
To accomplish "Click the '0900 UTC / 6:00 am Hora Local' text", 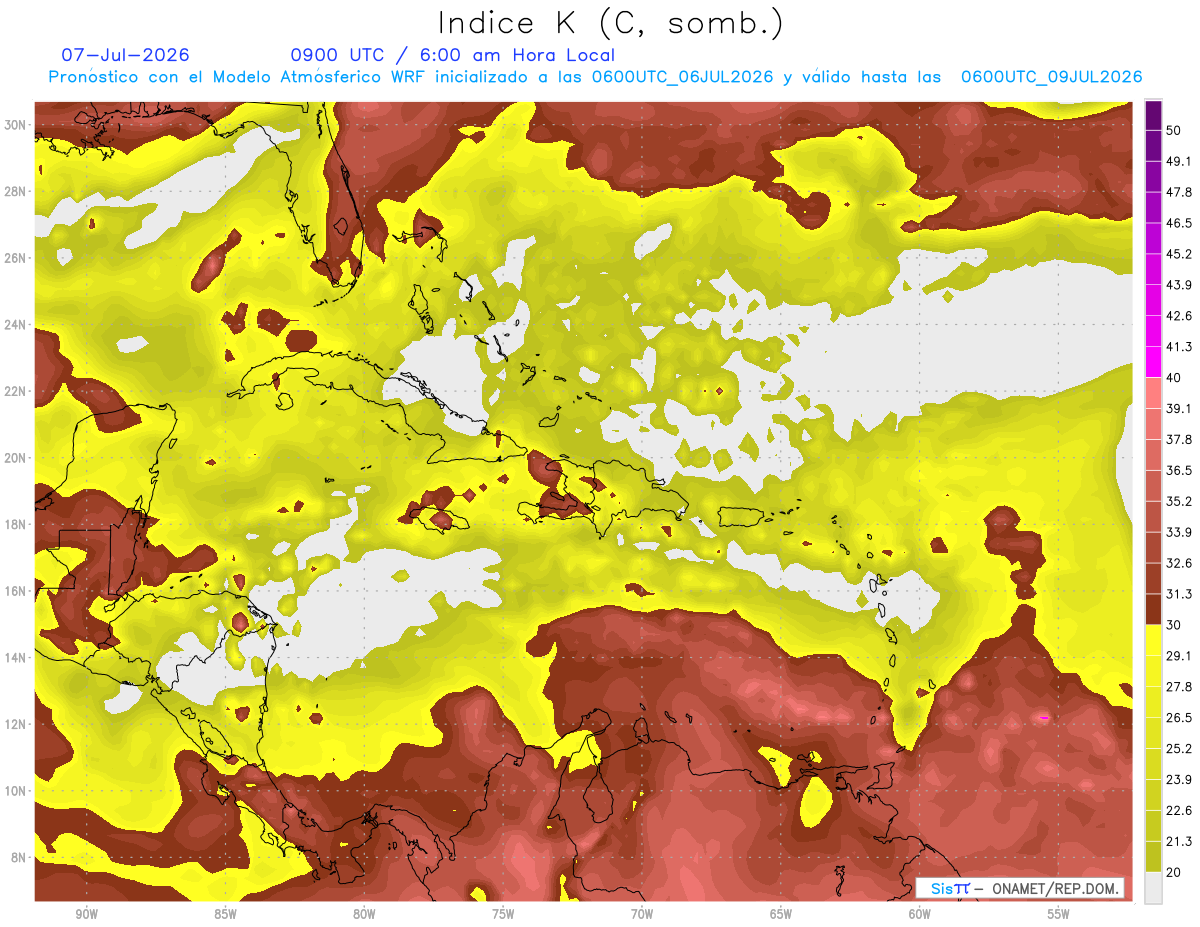I will [x=453, y=55].
